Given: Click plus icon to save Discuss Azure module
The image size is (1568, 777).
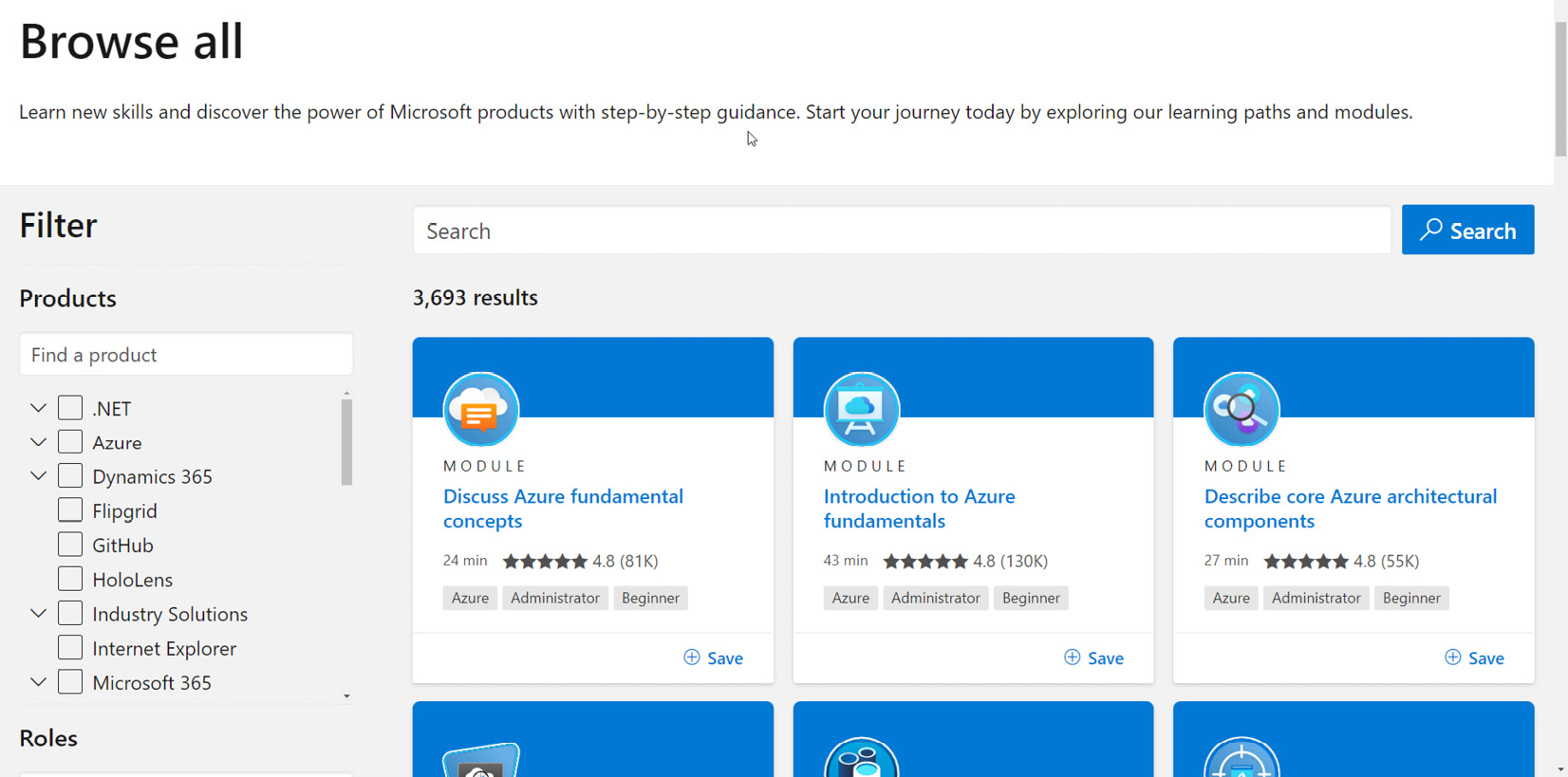Looking at the screenshot, I should [x=692, y=657].
